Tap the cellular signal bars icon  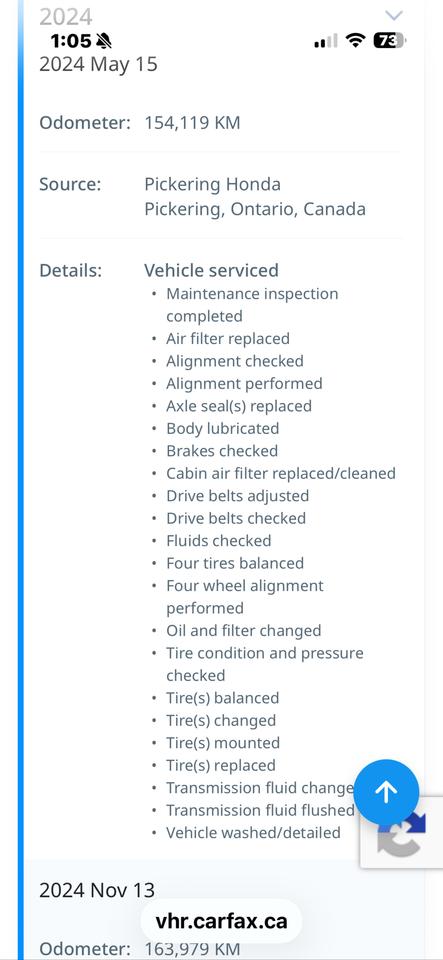326,42
